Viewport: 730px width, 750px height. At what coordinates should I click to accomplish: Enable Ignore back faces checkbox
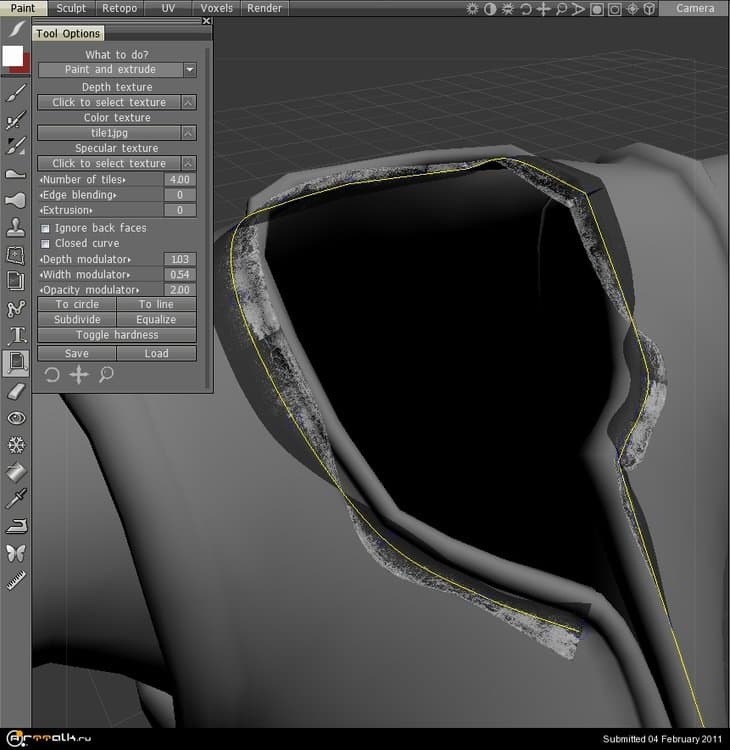point(45,229)
